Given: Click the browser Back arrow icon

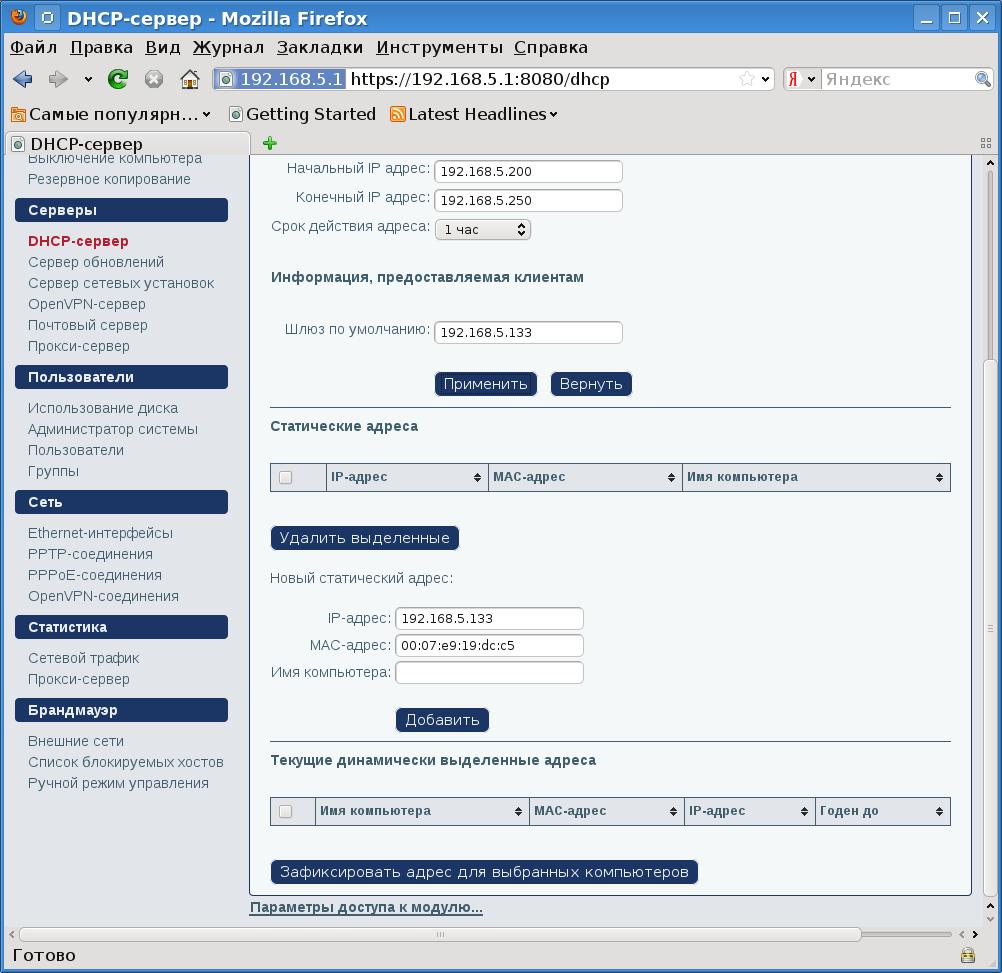Looking at the screenshot, I should (22, 79).
